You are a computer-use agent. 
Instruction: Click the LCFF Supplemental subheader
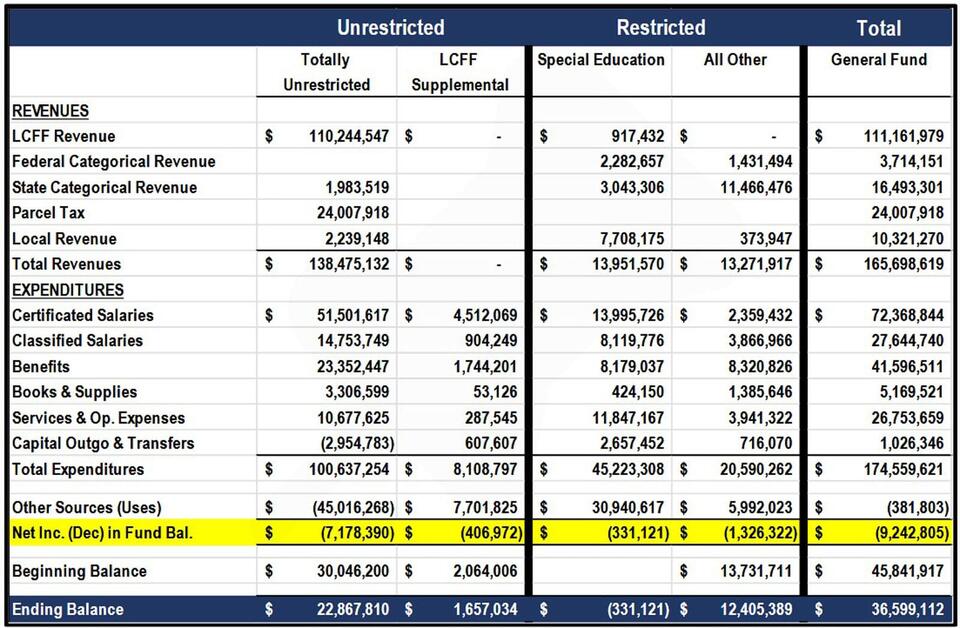pyautogui.click(x=458, y=72)
